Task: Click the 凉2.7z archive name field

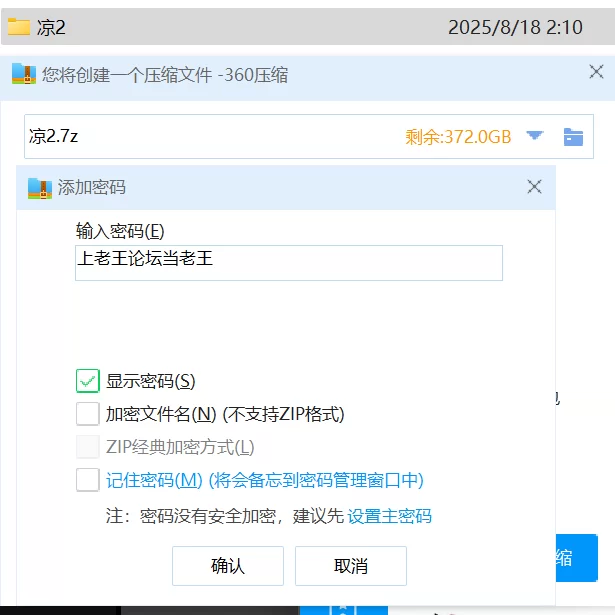Action: [212, 136]
